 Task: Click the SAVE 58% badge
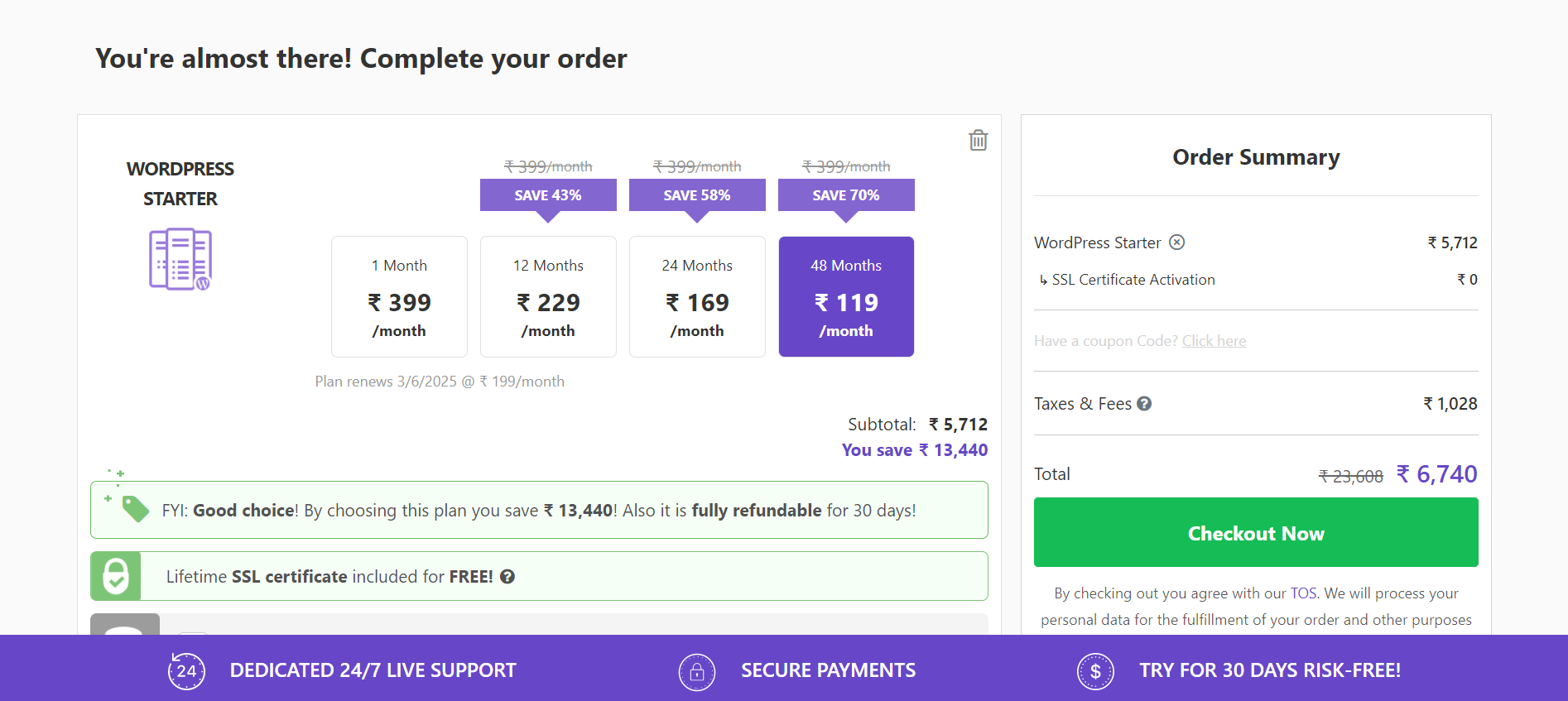tap(697, 195)
